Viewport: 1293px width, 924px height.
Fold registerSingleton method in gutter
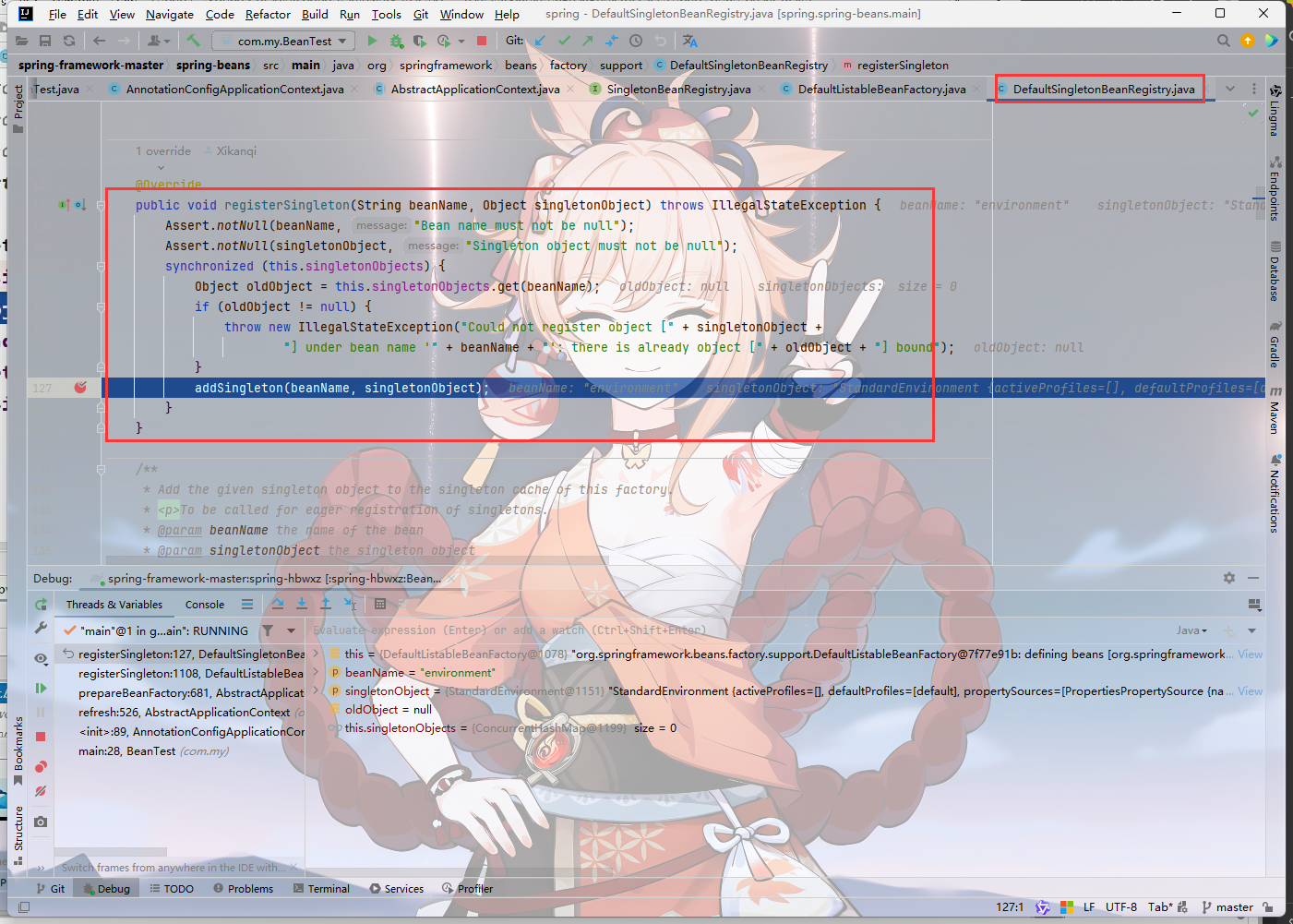coord(102,205)
